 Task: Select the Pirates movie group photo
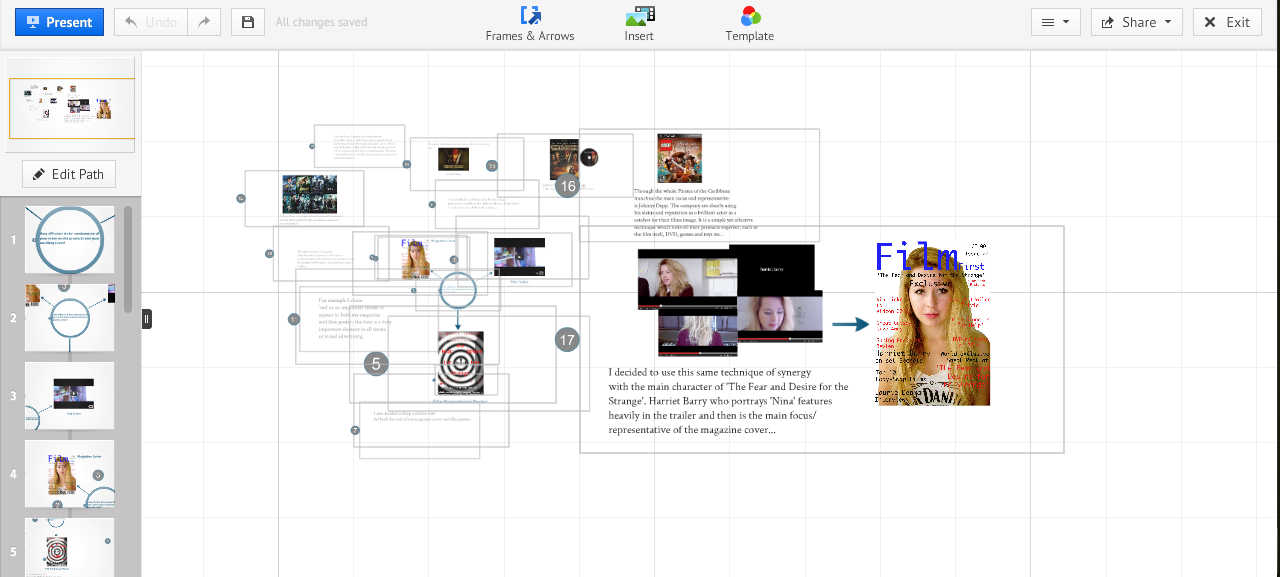[x=309, y=195]
